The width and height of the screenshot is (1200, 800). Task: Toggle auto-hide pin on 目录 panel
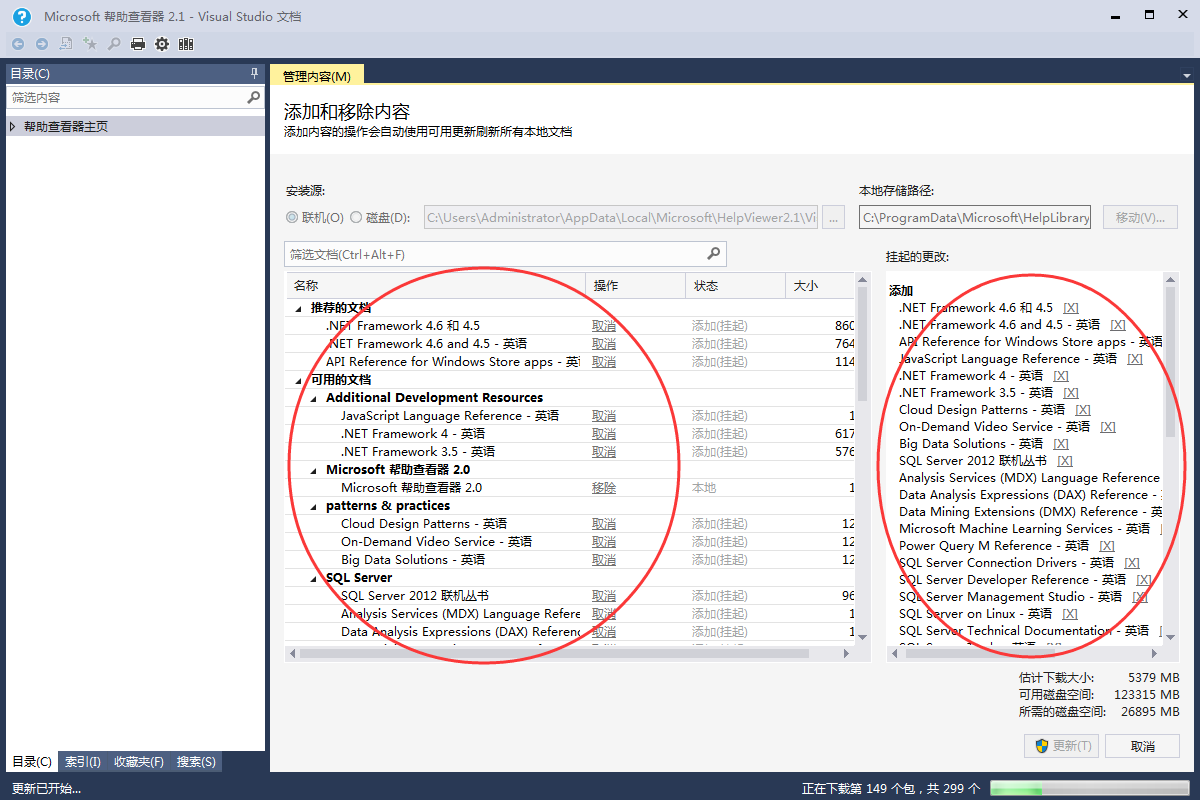click(x=254, y=74)
